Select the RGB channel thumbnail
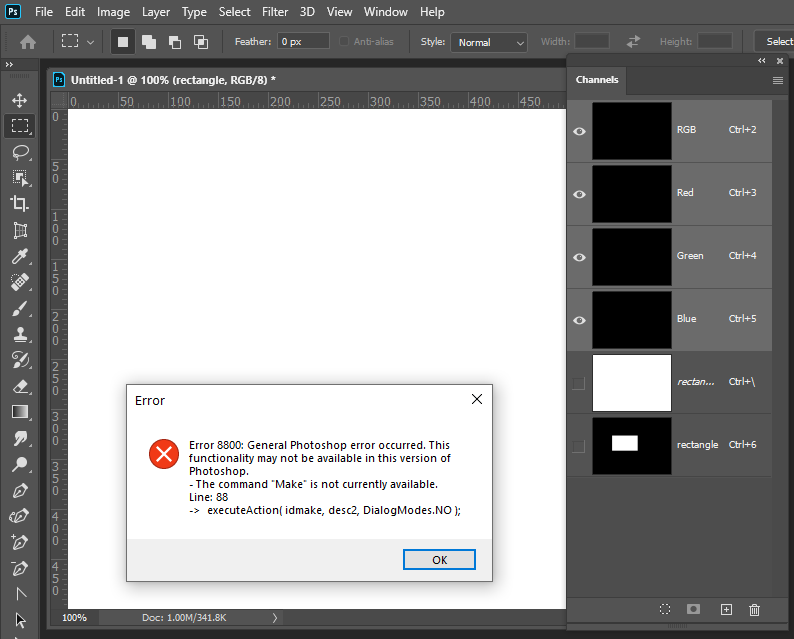The height and width of the screenshot is (639, 794). (x=632, y=131)
